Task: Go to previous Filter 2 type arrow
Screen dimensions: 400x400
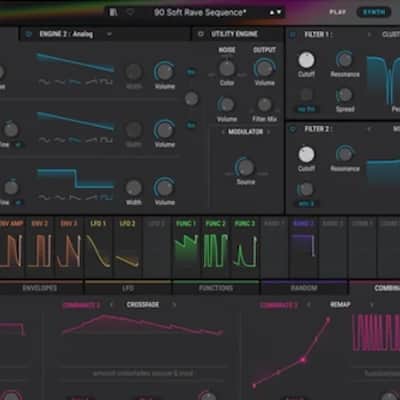Action: [369, 129]
